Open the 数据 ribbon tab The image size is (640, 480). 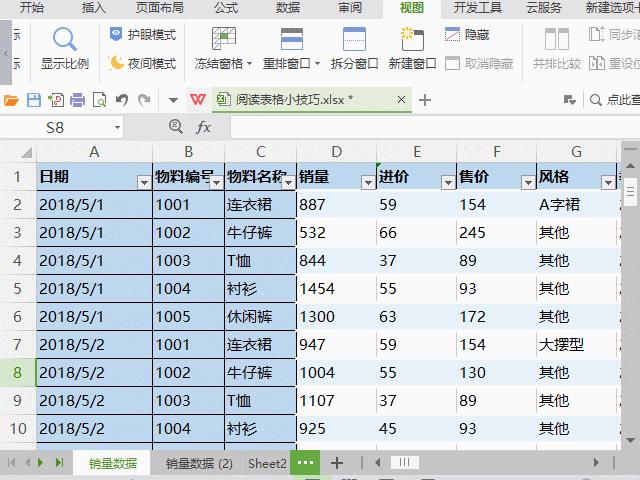tap(287, 7)
